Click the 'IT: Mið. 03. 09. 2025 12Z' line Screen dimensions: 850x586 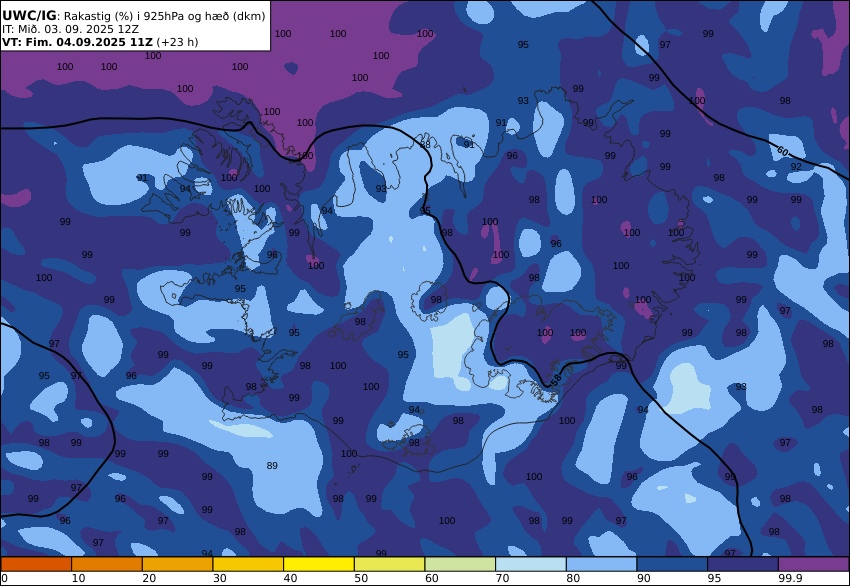tap(70, 29)
